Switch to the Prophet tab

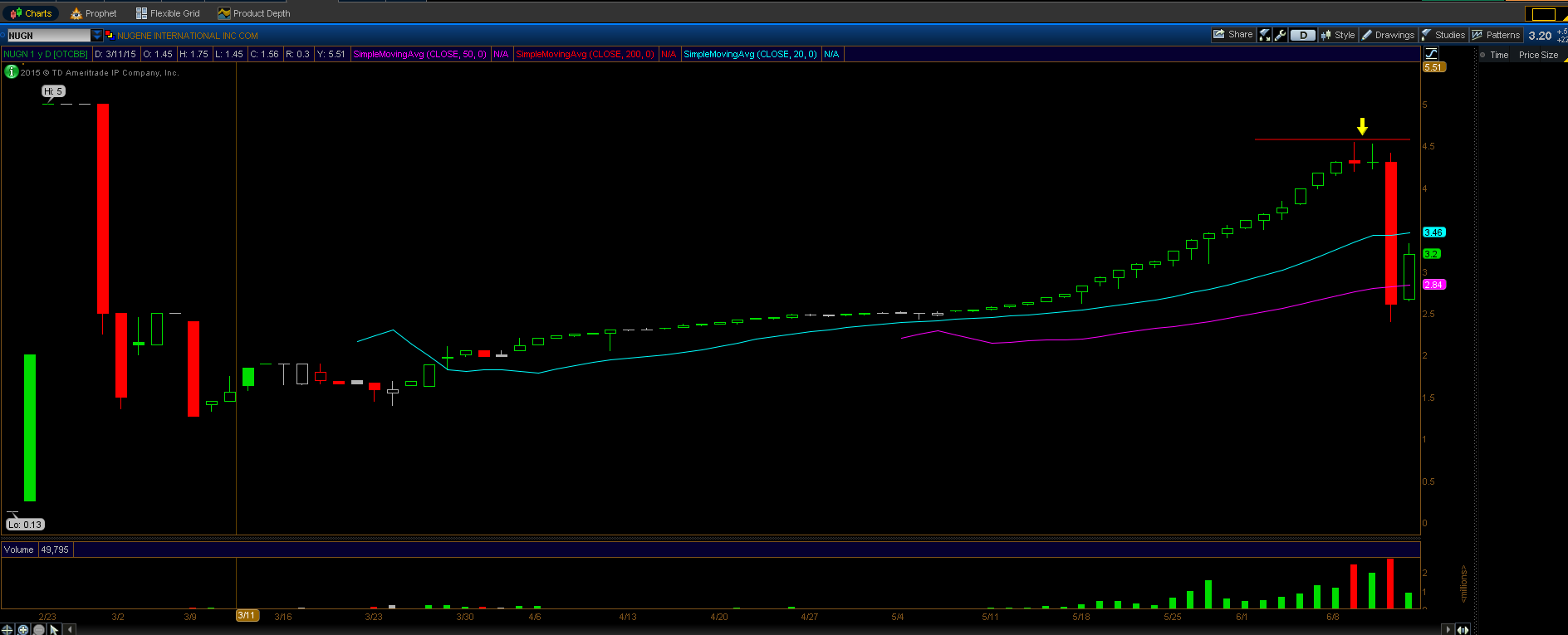coord(93,13)
